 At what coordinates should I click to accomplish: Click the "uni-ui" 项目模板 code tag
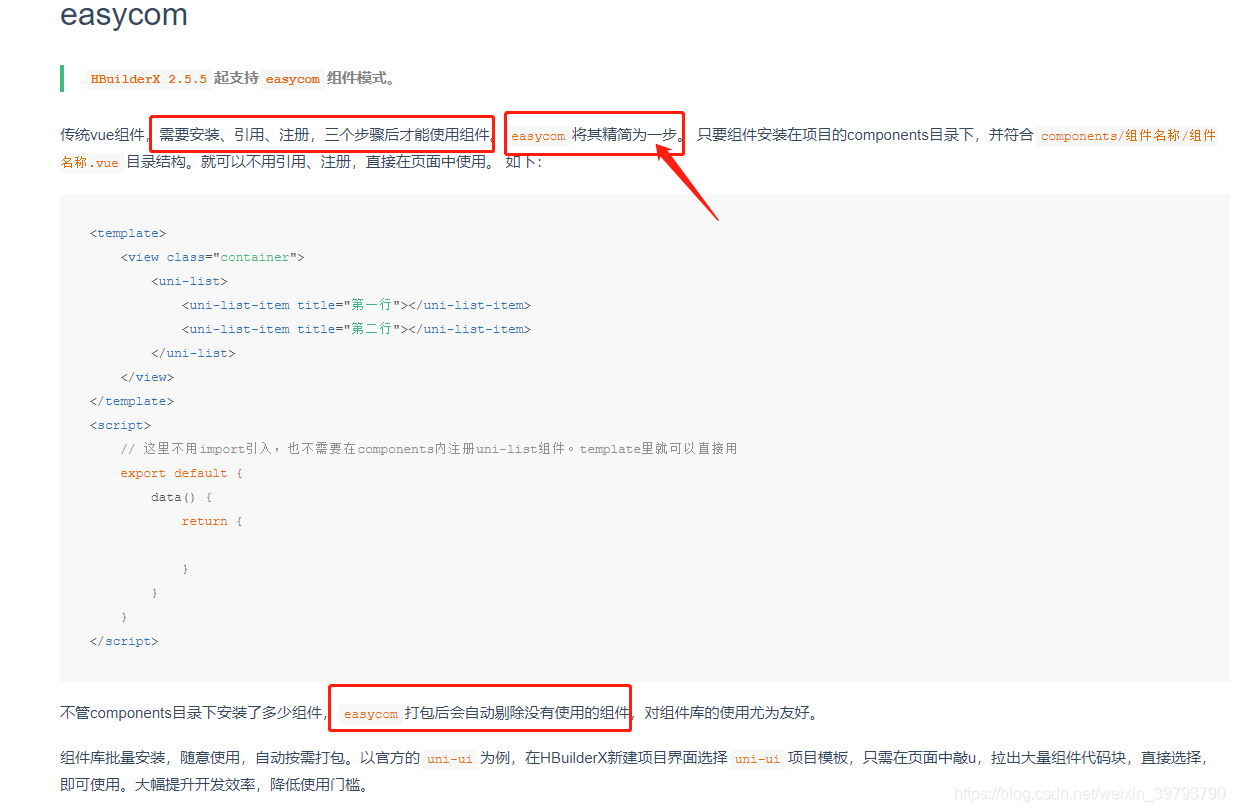pyautogui.click(x=758, y=758)
